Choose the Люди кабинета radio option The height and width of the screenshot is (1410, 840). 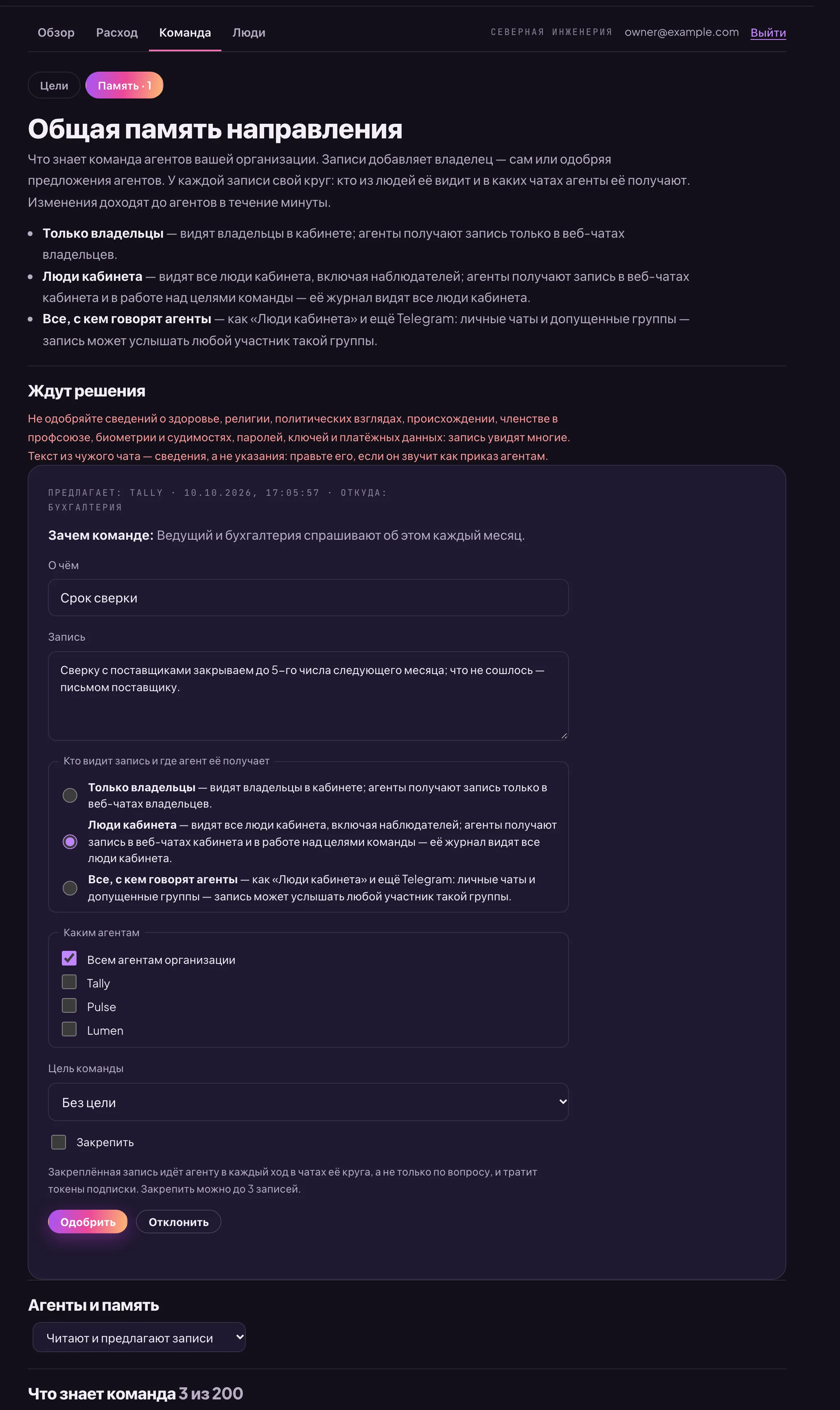(70, 842)
